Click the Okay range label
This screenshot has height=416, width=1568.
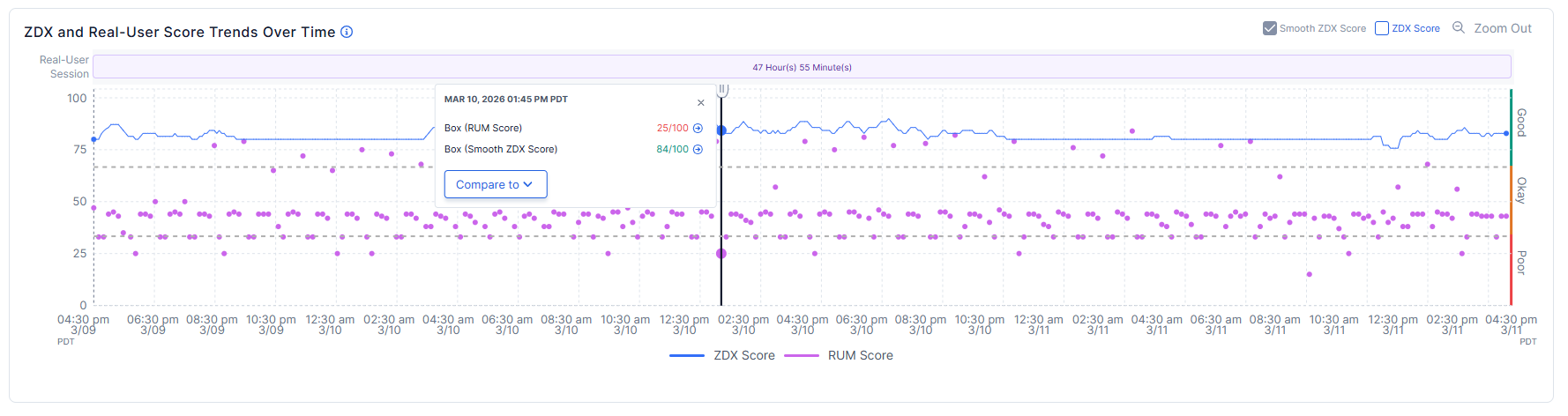[1521, 190]
